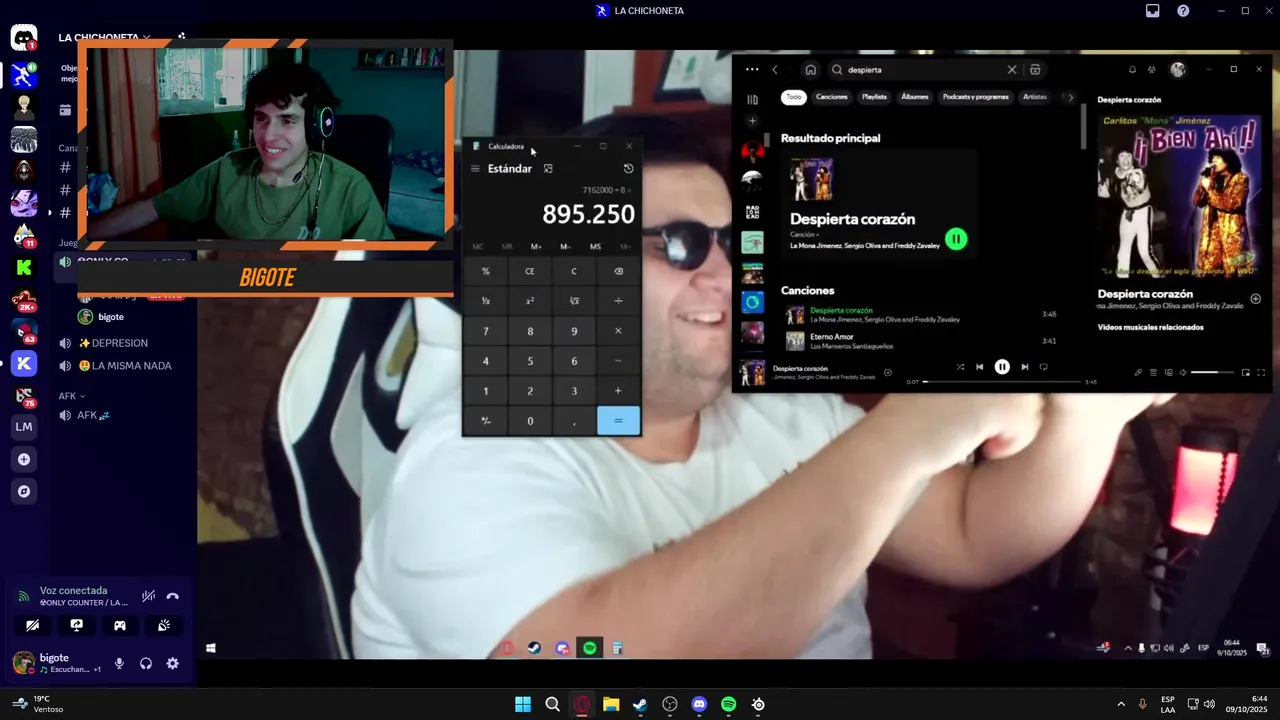Open Discord help question mark icon
Viewport: 1280px width, 720px height.
pos(1184,10)
